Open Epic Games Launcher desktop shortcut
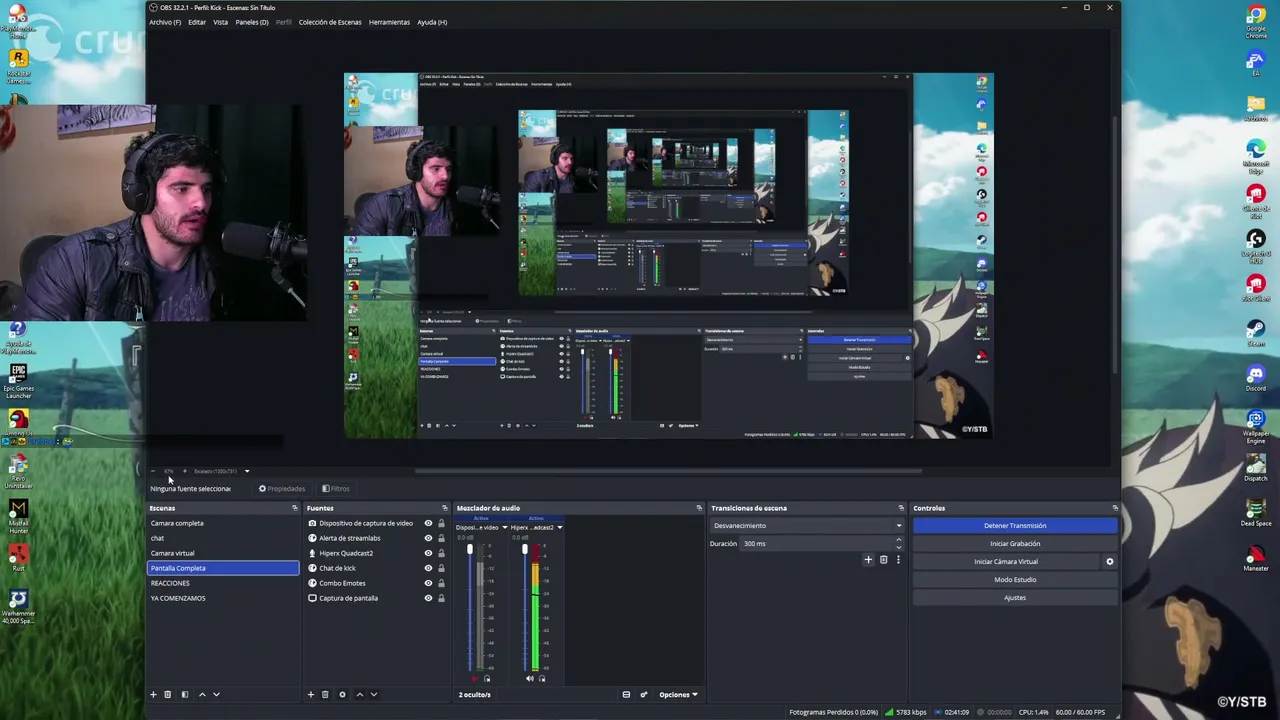 [18, 378]
